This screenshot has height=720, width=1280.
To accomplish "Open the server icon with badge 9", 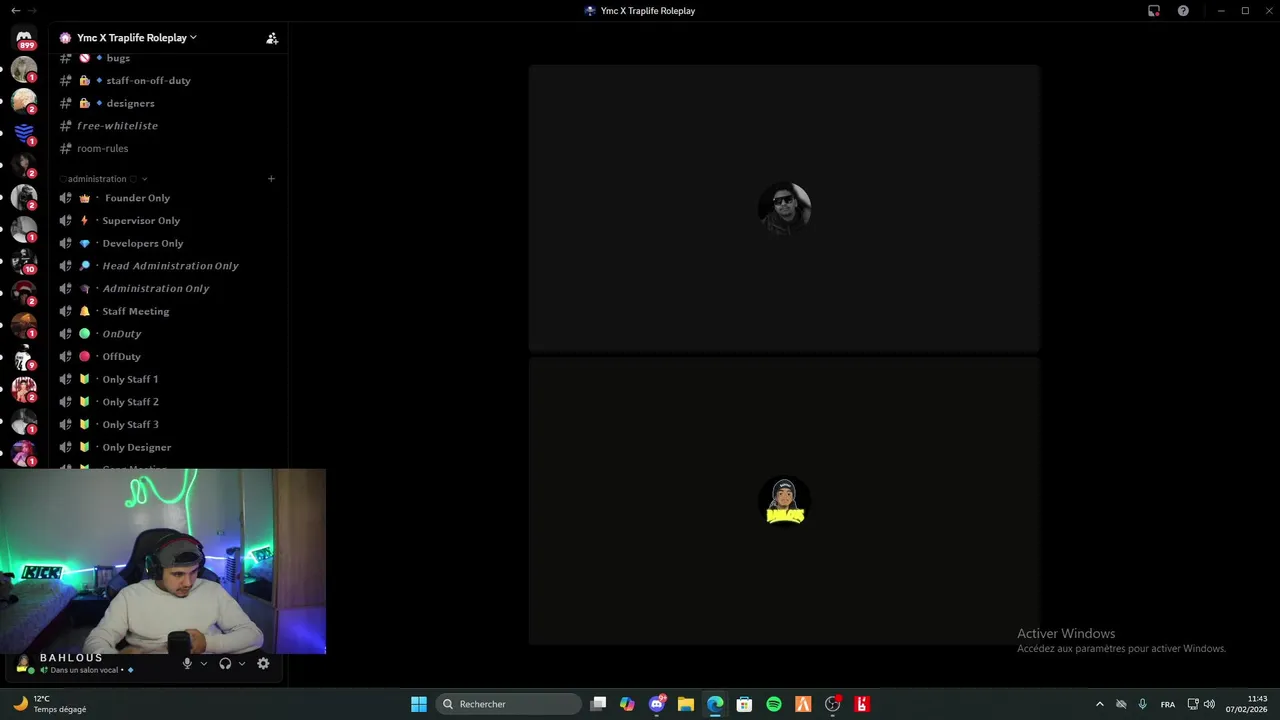I will 24,357.
